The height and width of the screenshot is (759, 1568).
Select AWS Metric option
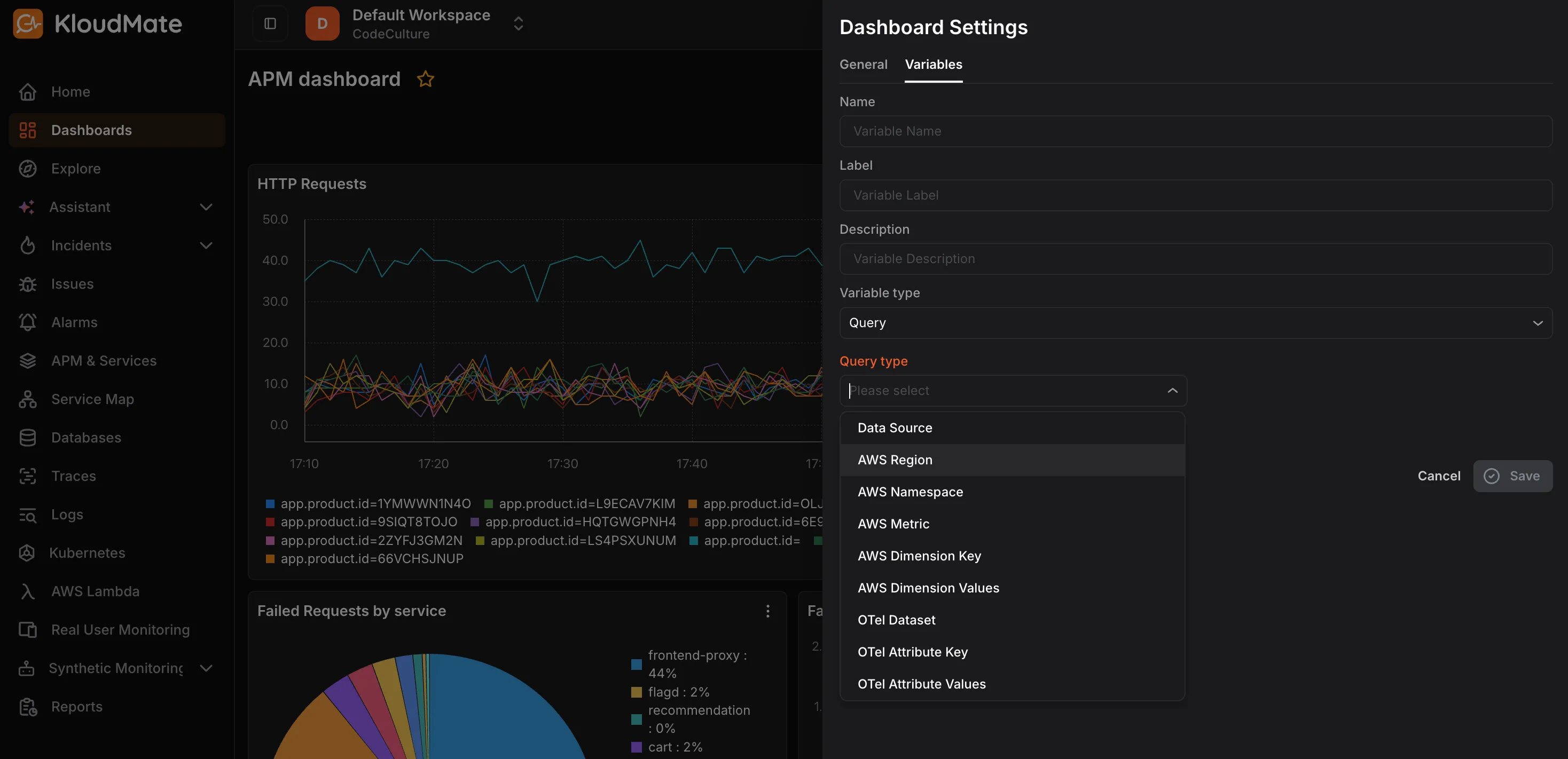coord(1012,524)
